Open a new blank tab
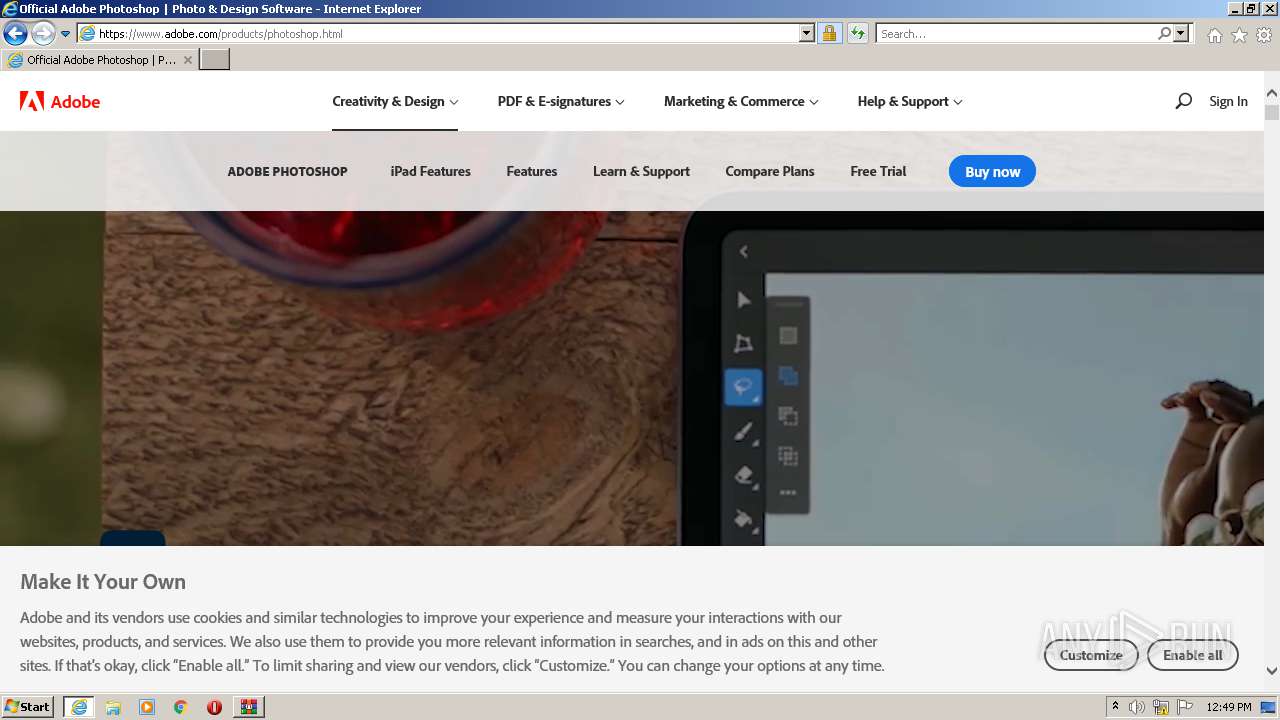1280x720 pixels. pyautogui.click(x=215, y=60)
